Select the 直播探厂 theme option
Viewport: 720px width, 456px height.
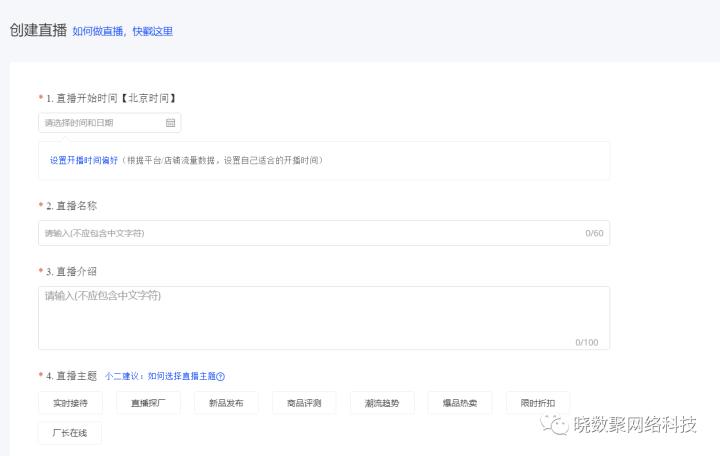(148, 403)
